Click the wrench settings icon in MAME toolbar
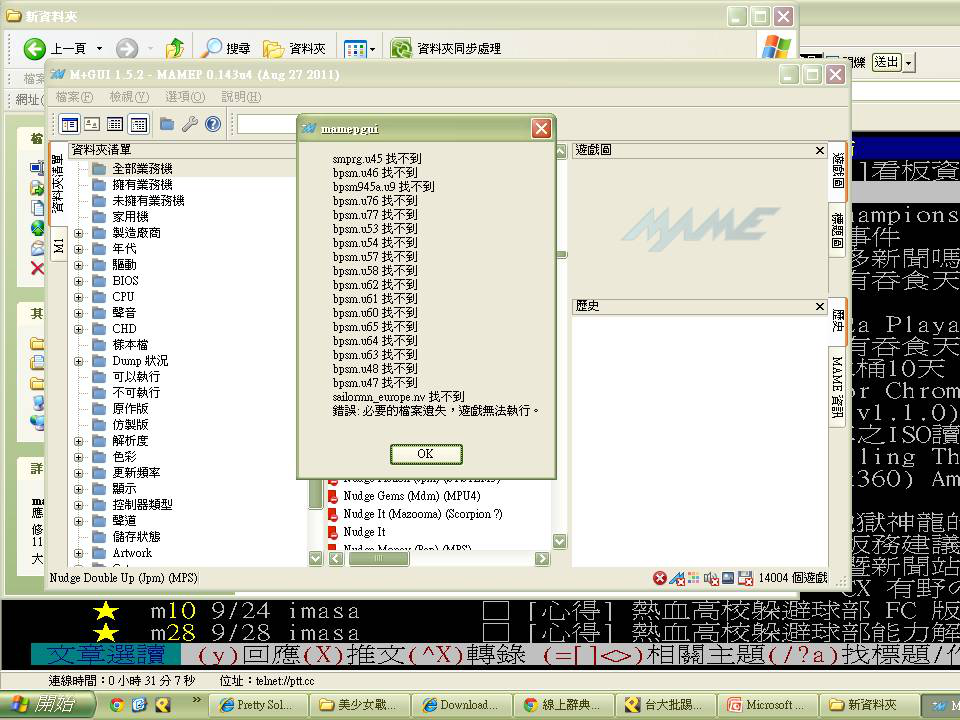 [x=189, y=124]
